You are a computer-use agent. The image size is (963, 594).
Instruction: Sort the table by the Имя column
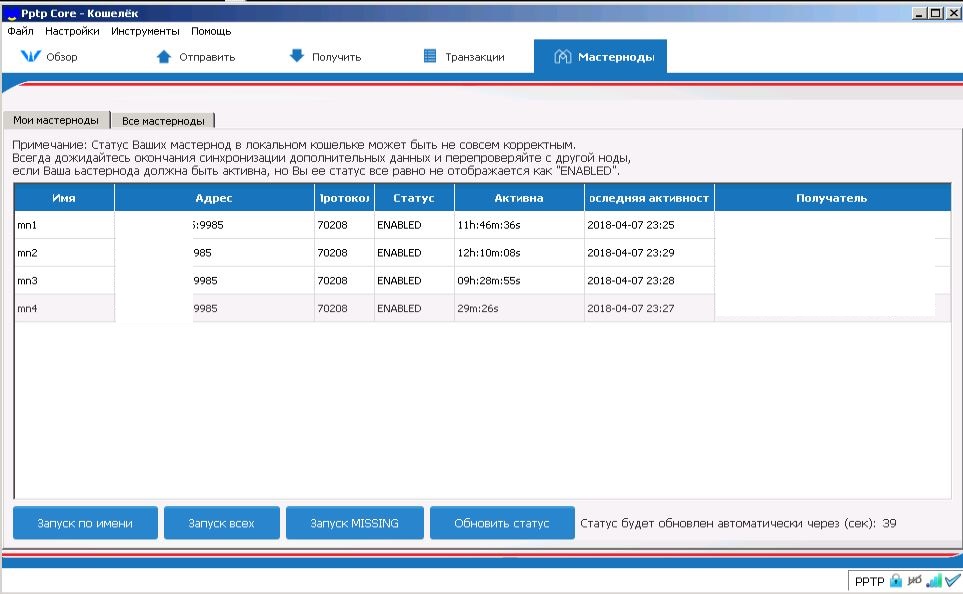tap(64, 198)
